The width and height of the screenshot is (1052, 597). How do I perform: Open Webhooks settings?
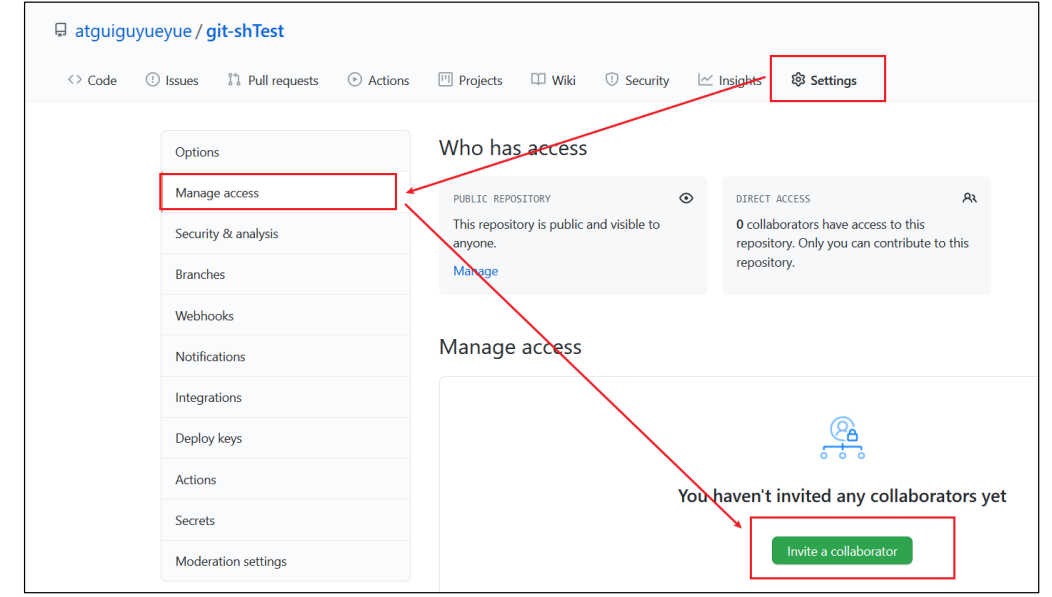286,315
